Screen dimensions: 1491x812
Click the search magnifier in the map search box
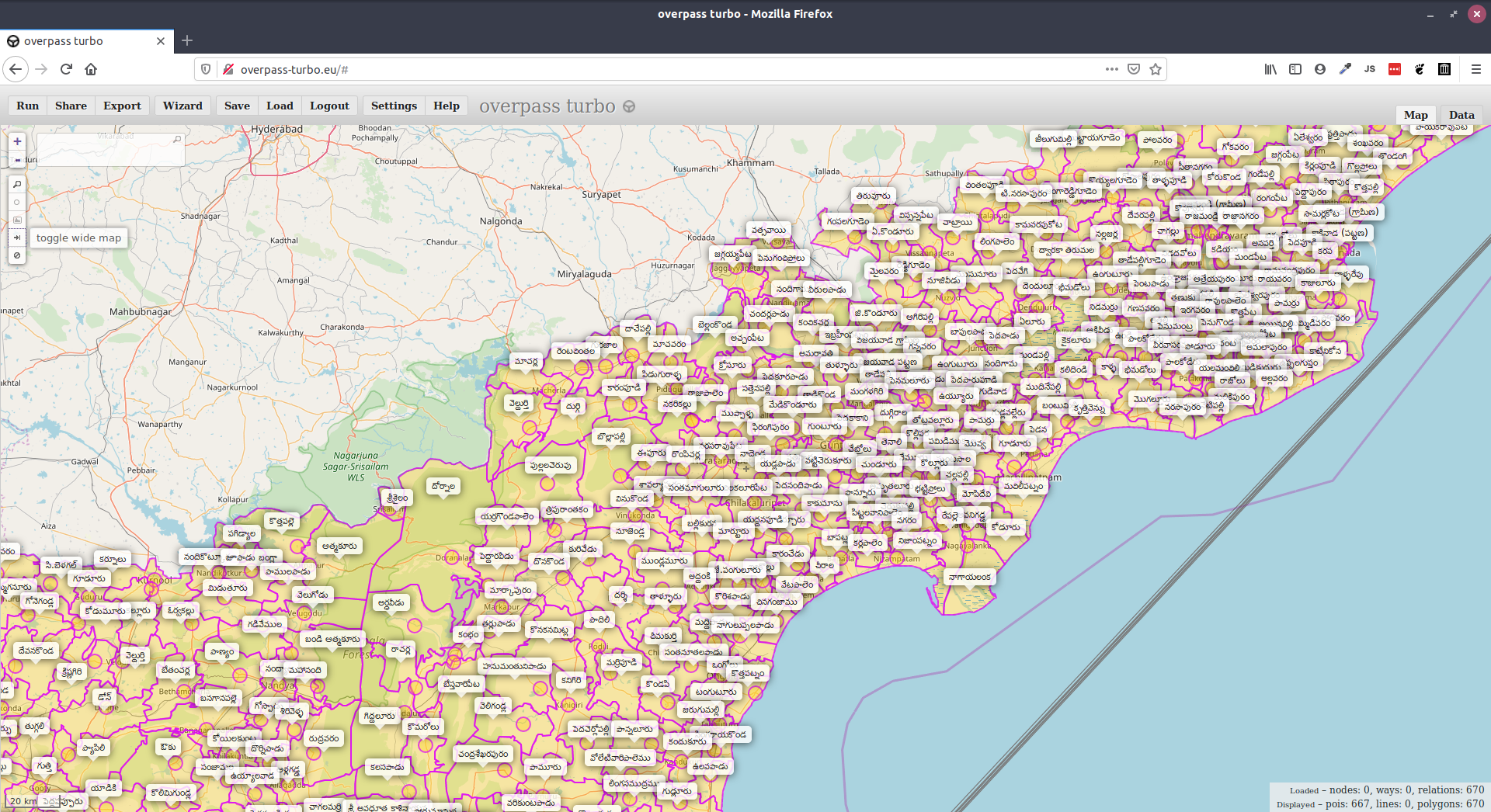click(x=177, y=140)
